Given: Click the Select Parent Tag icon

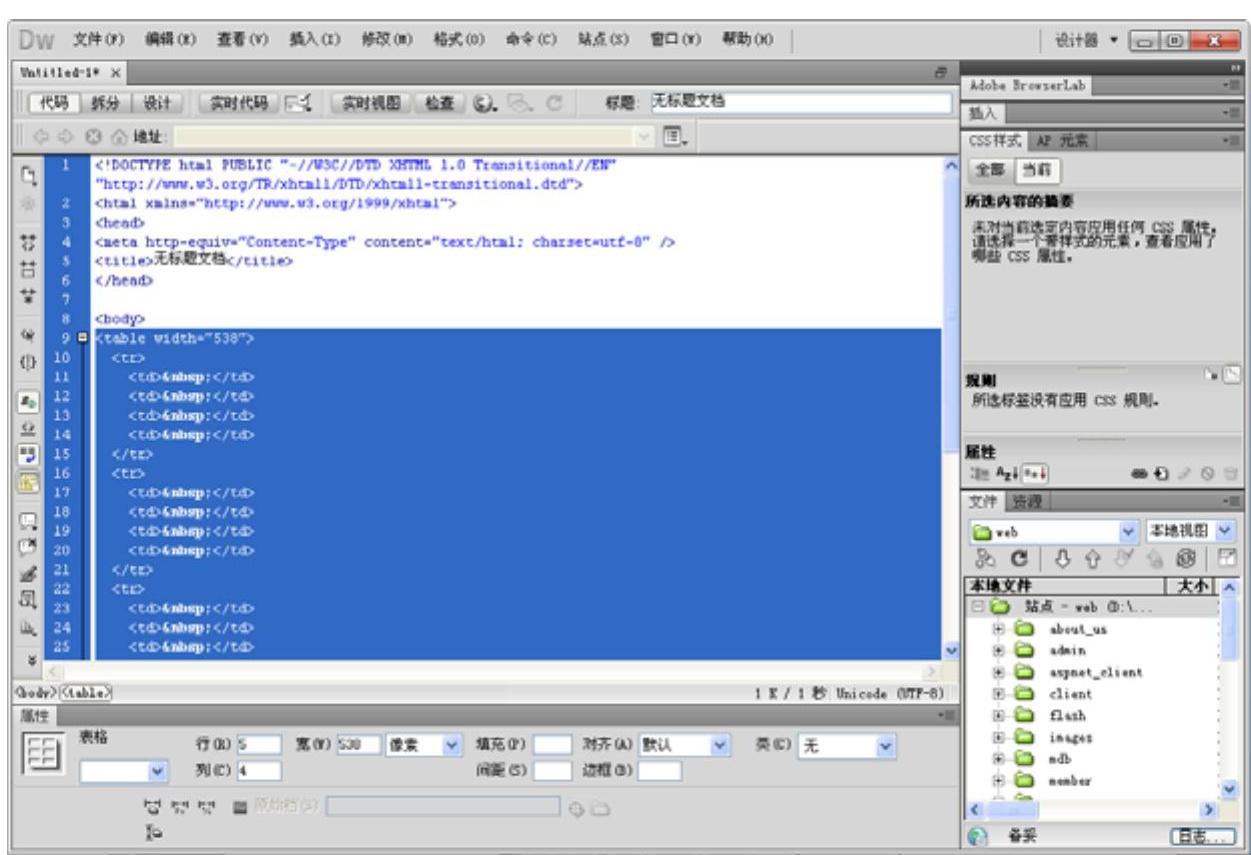Looking at the screenshot, I should tap(28, 334).
